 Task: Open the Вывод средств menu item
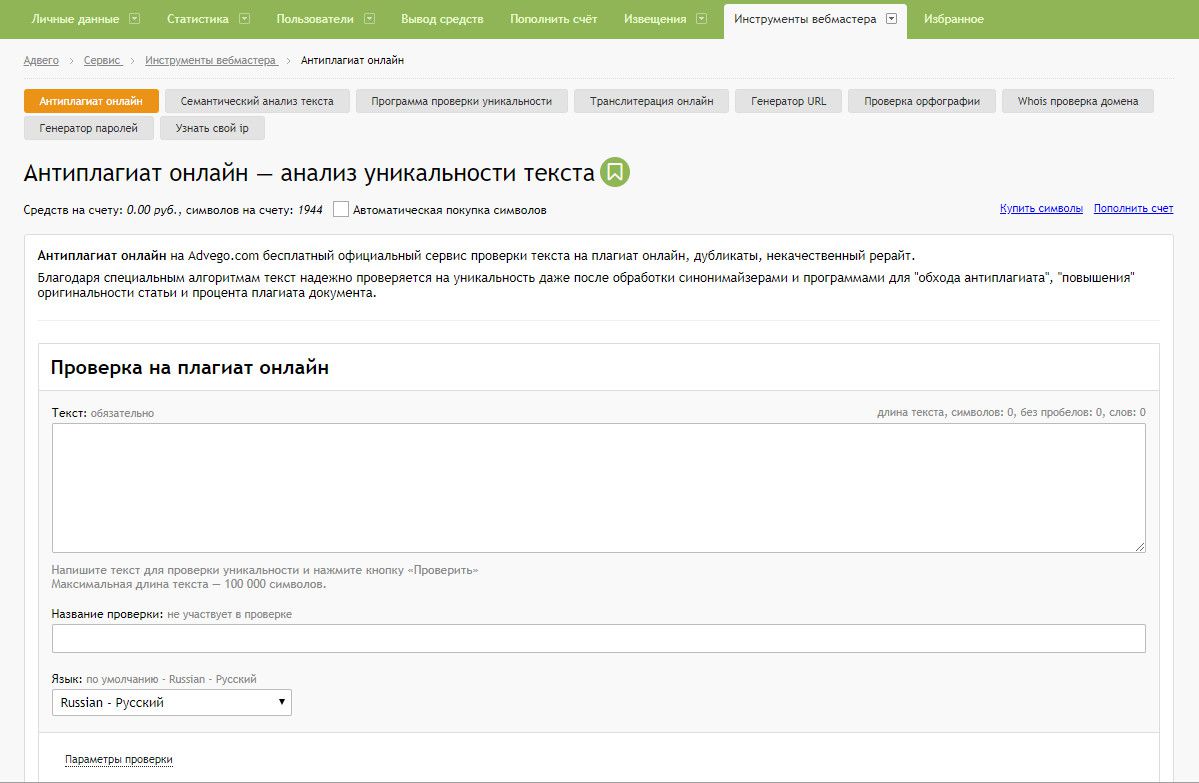tap(441, 19)
